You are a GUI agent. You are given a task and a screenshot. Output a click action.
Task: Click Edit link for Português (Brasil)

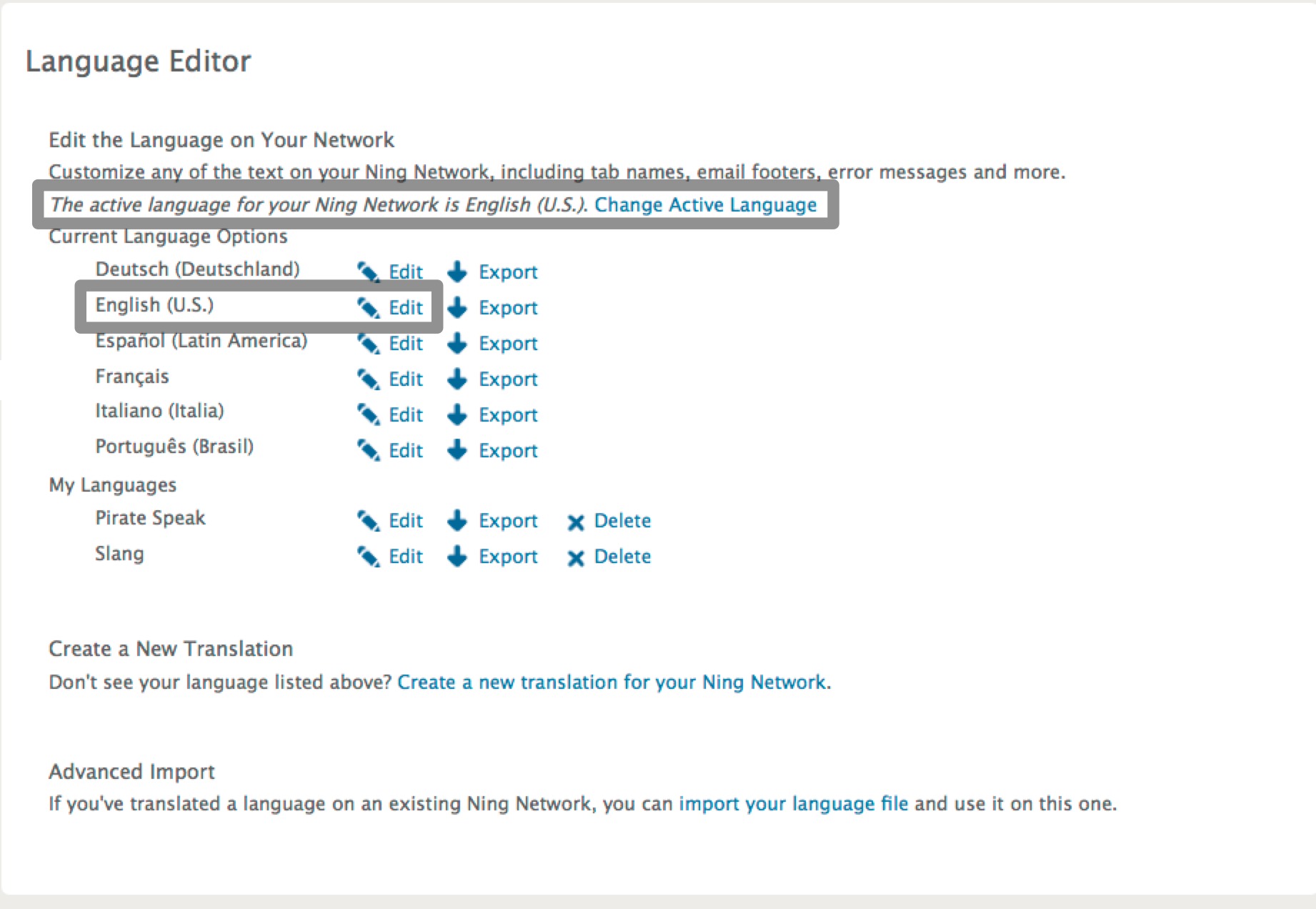pos(406,451)
